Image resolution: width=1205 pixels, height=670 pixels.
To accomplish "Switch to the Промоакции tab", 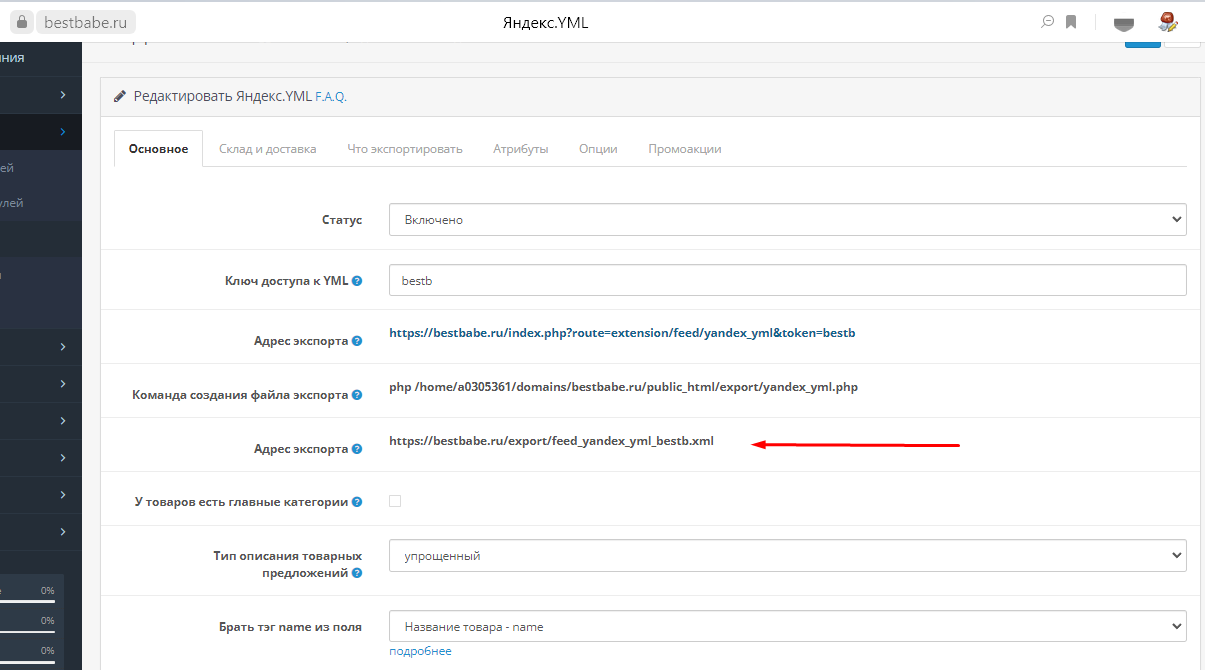I will [x=685, y=149].
